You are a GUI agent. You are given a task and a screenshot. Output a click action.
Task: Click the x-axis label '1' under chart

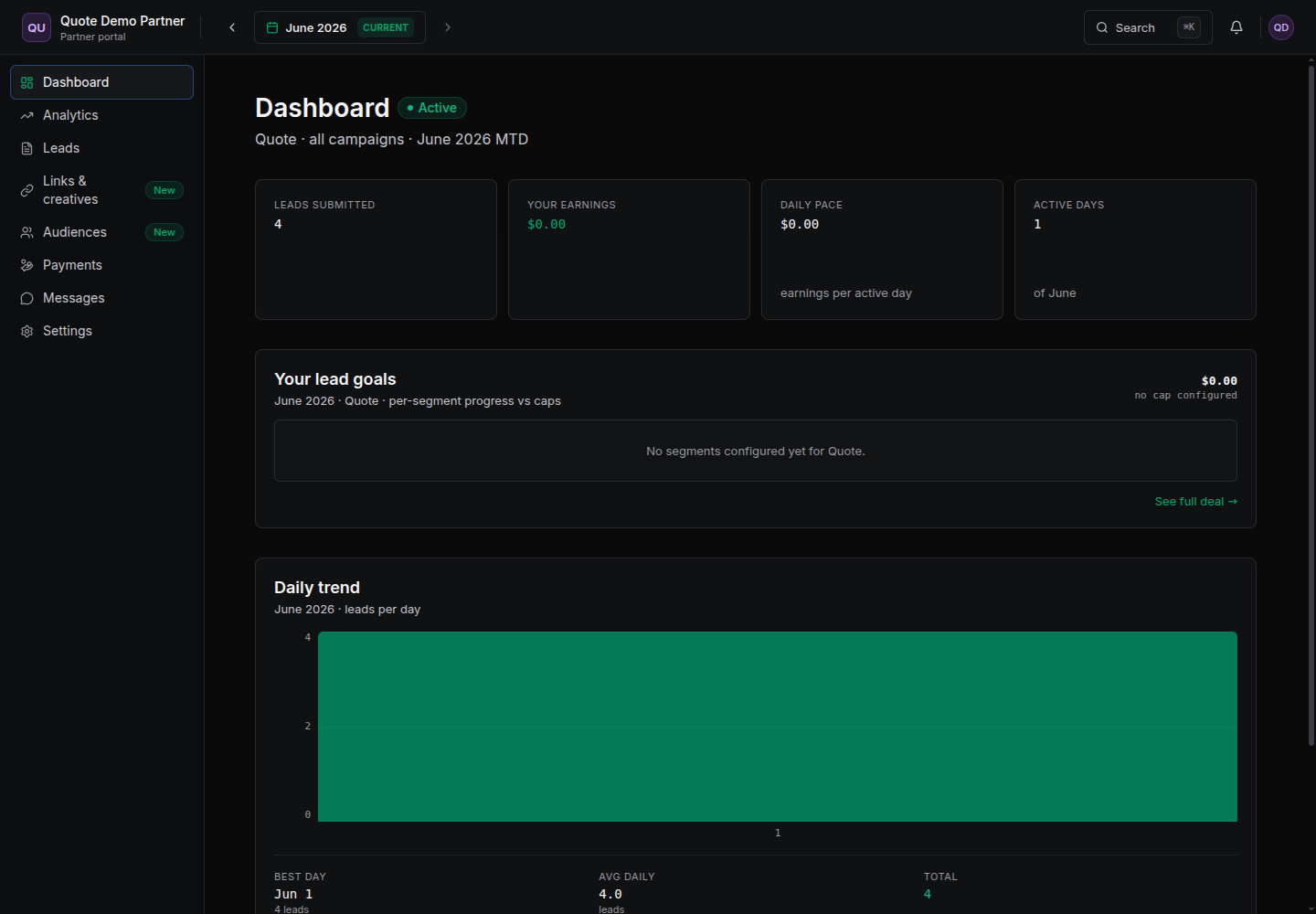pyautogui.click(x=778, y=833)
